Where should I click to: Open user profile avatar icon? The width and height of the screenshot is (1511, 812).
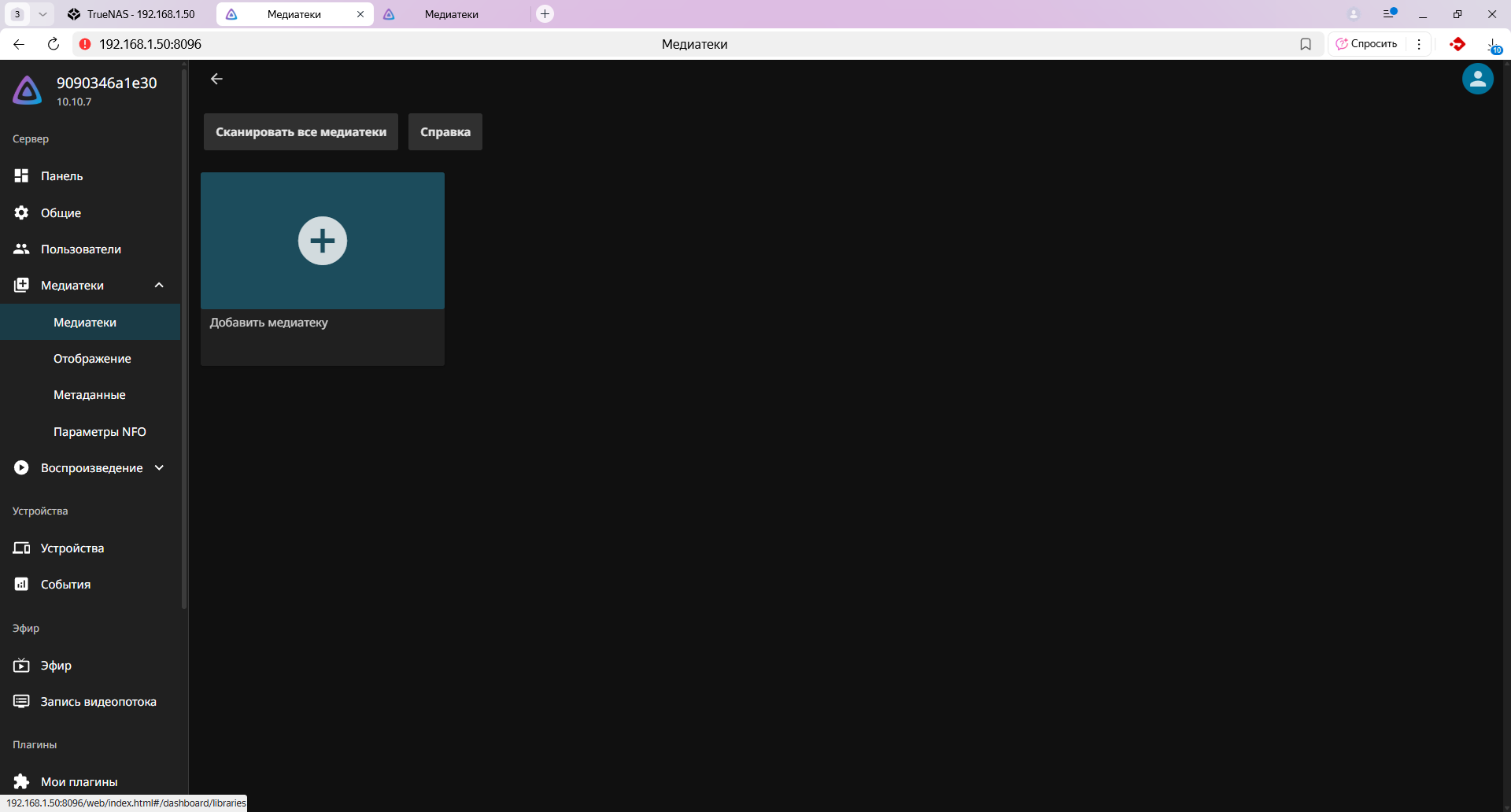(x=1477, y=79)
